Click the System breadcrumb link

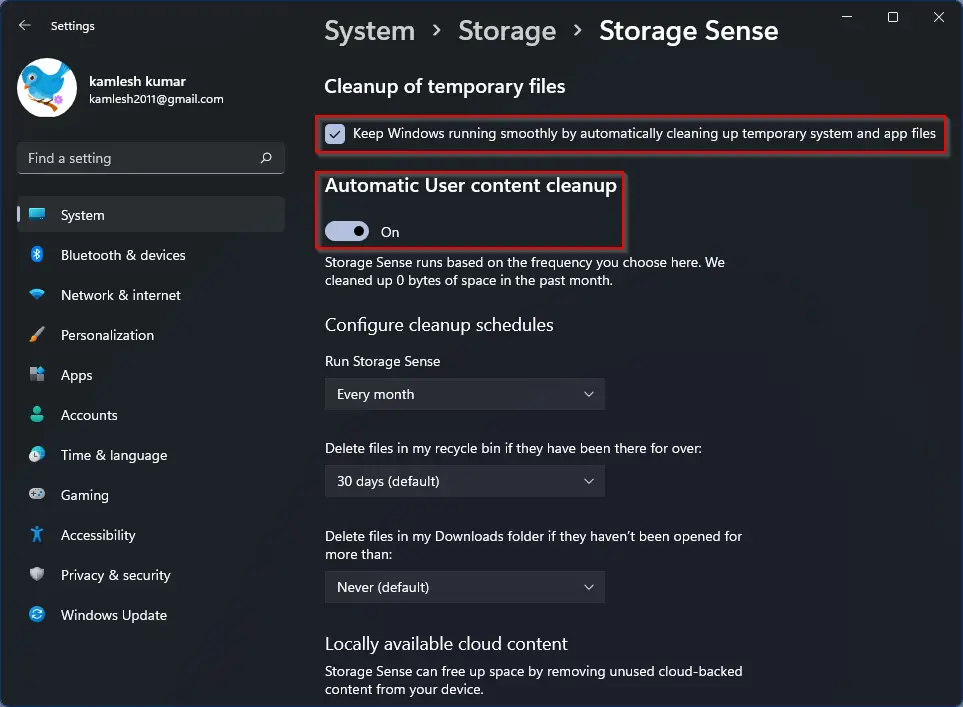(x=370, y=31)
